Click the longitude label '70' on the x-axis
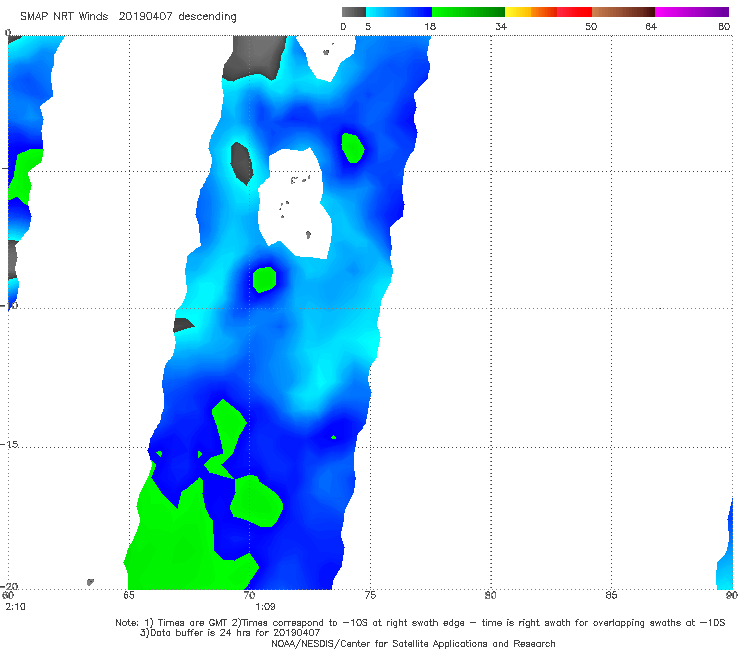The image size is (740, 650). pos(250,596)
